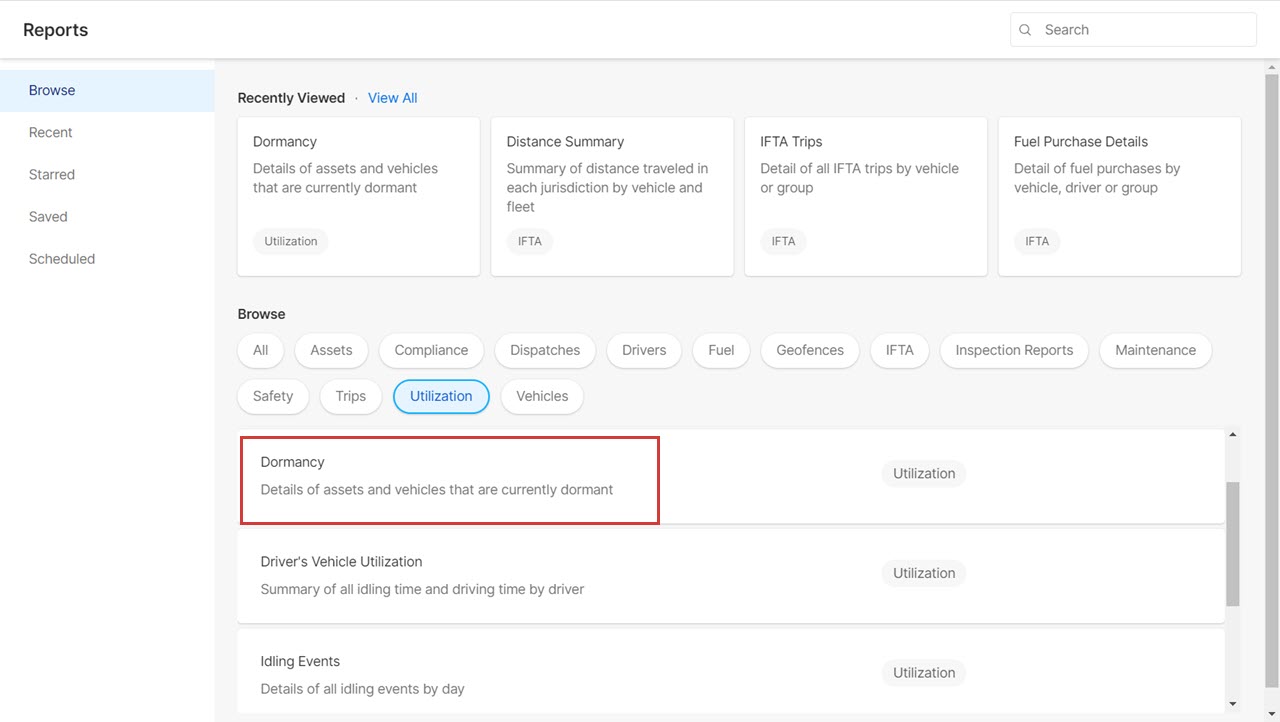Select the Vehicles filter chip
The image size is (1280, 722).
coord(542,396)
